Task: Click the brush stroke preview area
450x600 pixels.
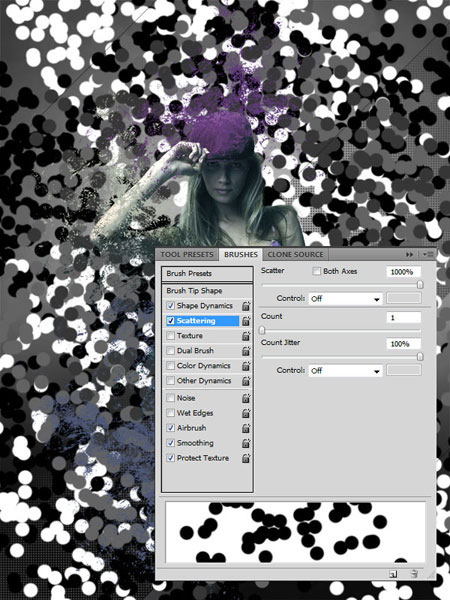Action: tap(295, 532)
